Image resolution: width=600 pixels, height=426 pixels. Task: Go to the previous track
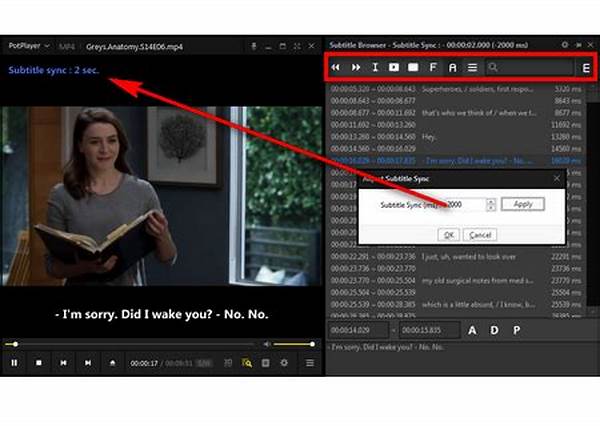pyautogui.click(x=63, y=362)
